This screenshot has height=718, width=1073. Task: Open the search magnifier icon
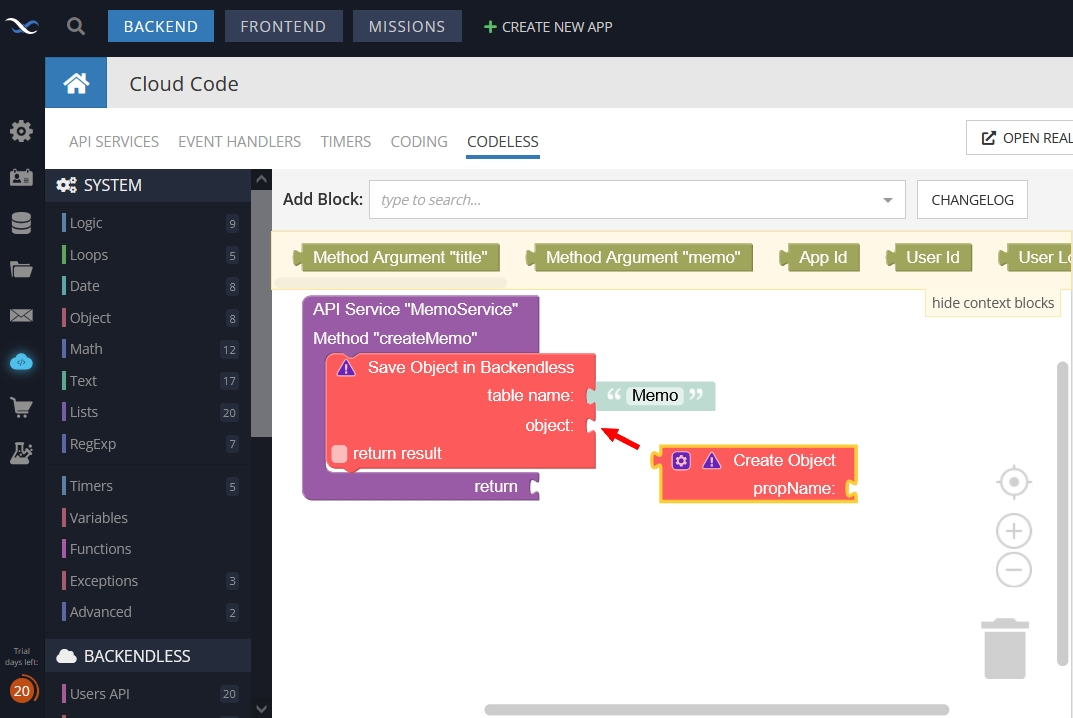click(x=76, y=27)
